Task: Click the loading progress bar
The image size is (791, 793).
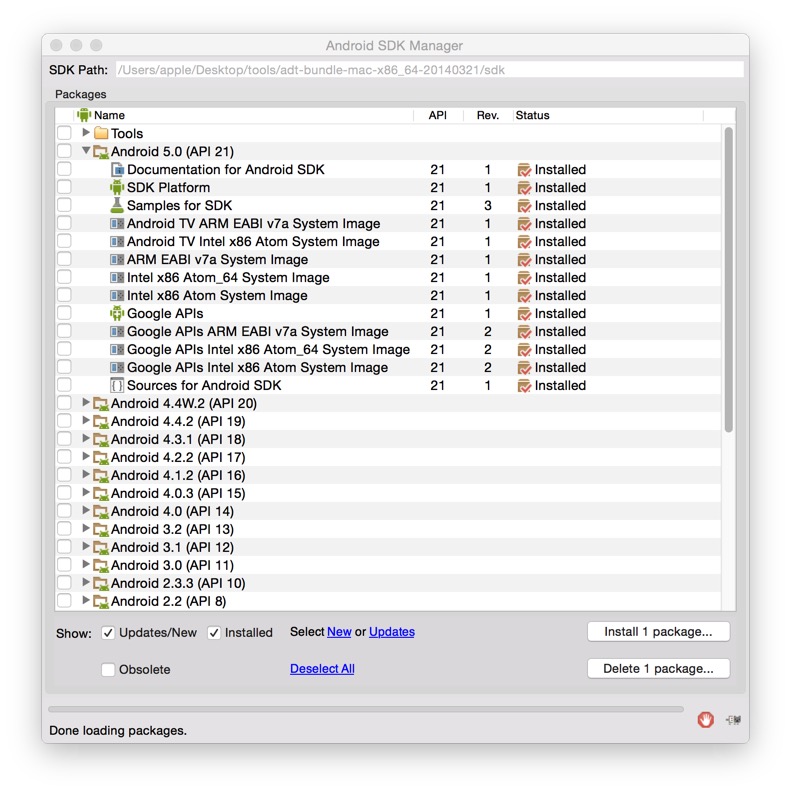Action: 366,709
